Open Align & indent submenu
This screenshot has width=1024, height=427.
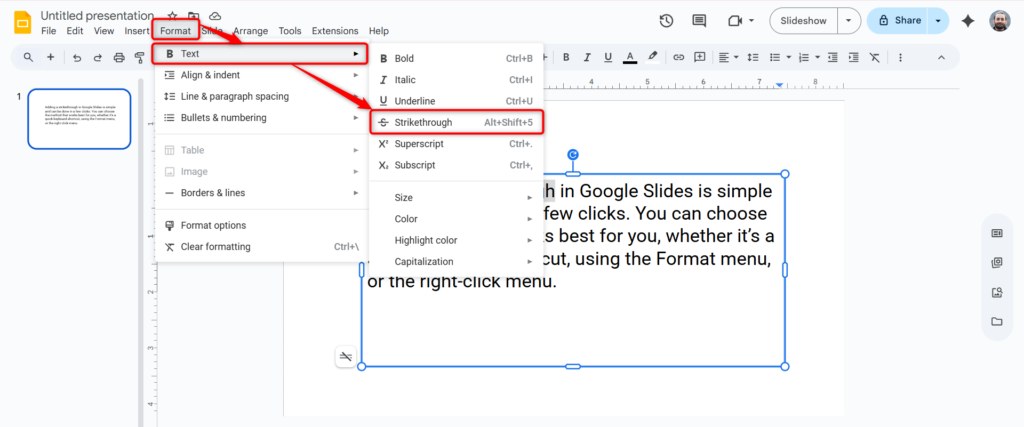210,75
